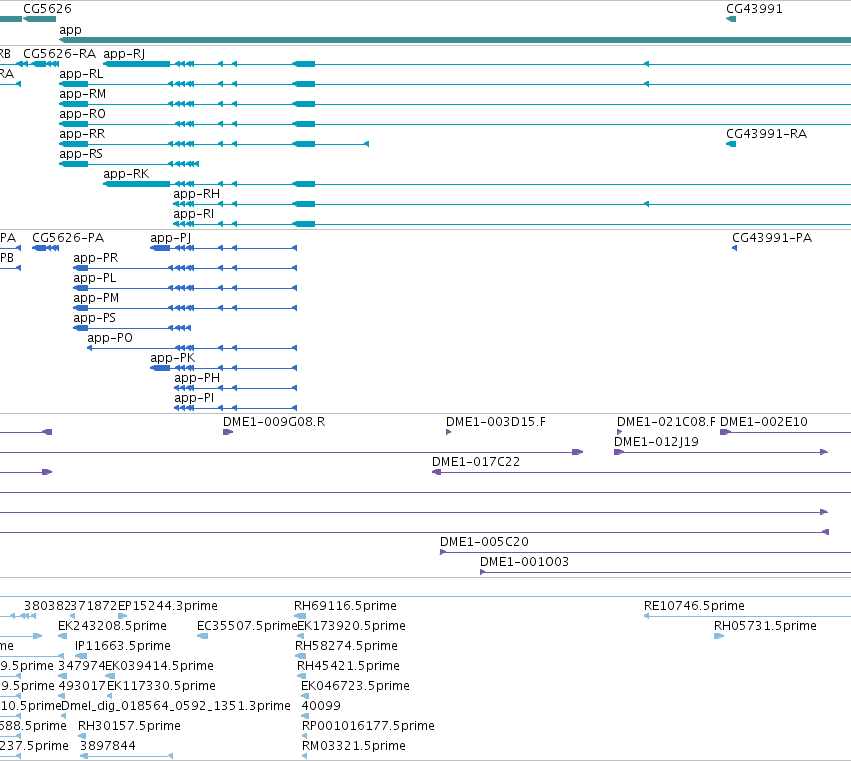This screenshot has width=851, height=761.
Task: Select the DME1-012J19 clone label
Action: 656,442
